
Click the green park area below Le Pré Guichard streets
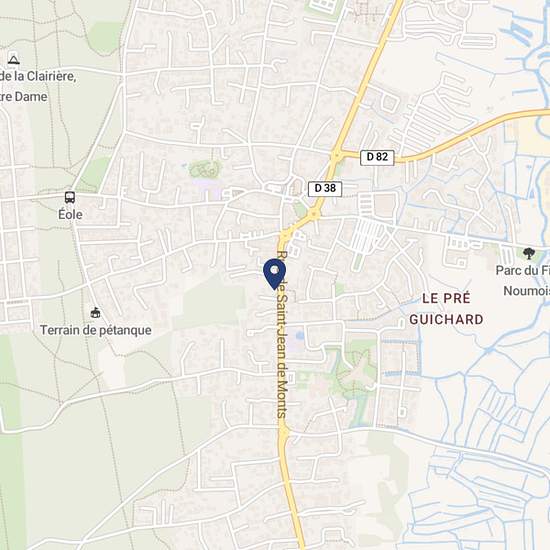[x=354, y=368]
